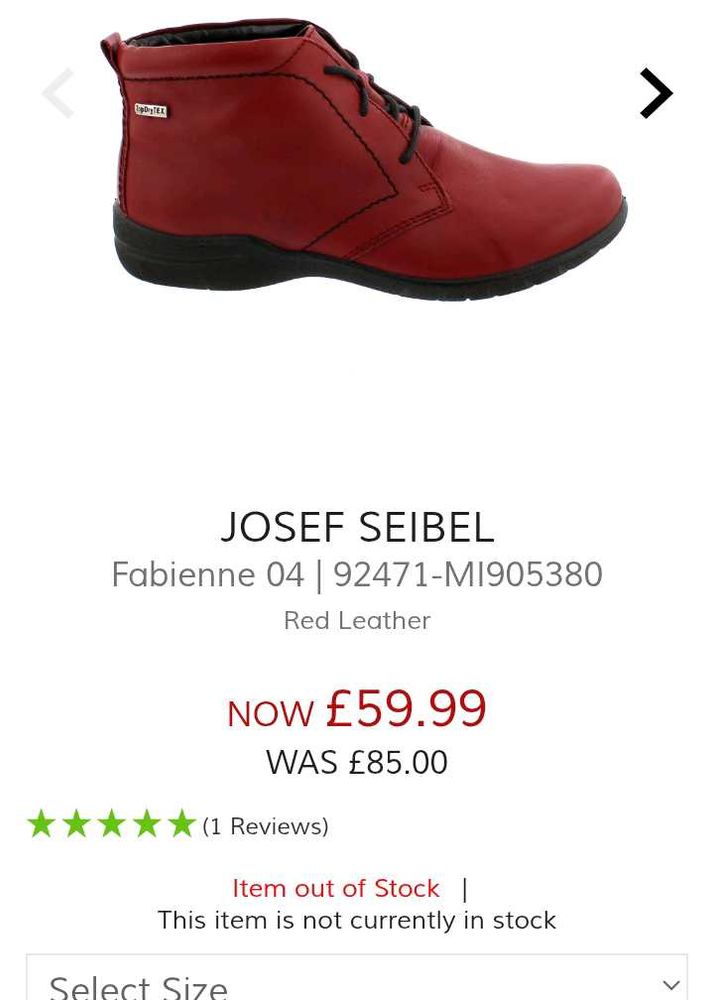The image size is (714, 1000).
Task: Click the red Item out of Stock notice
Action: coord(336,888)
